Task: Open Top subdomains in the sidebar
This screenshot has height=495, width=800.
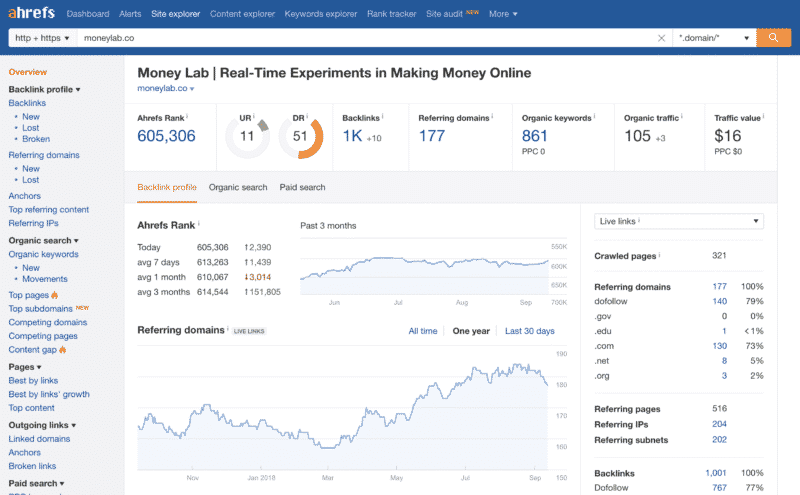Action: pyautogui.click(x=40, y=309)
